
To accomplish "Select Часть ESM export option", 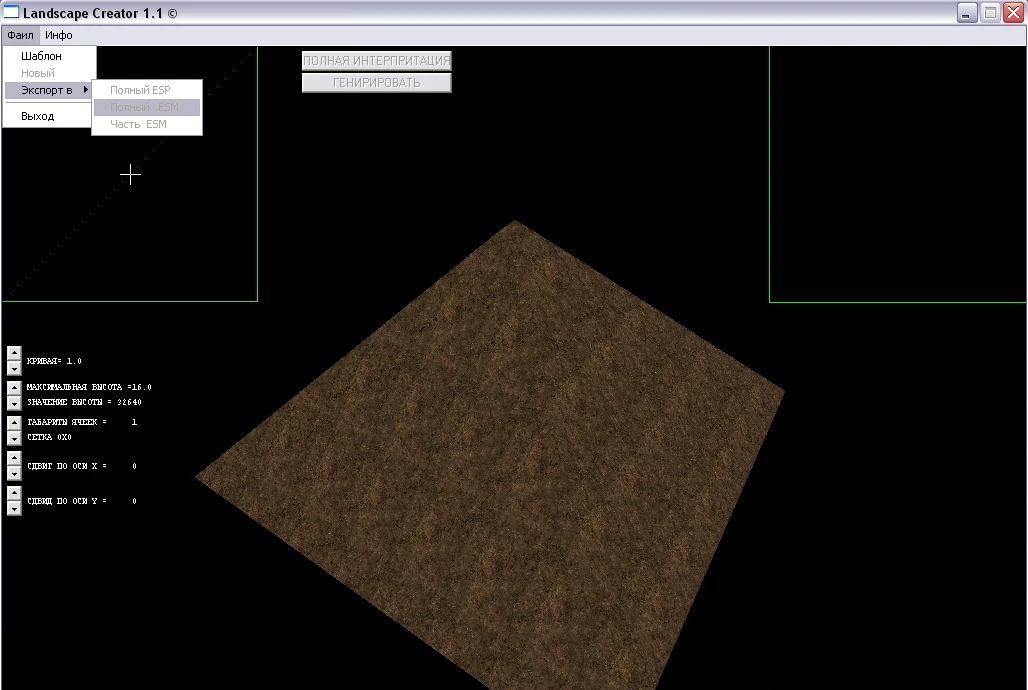I will pyautogui.click(x=140, y=124).
